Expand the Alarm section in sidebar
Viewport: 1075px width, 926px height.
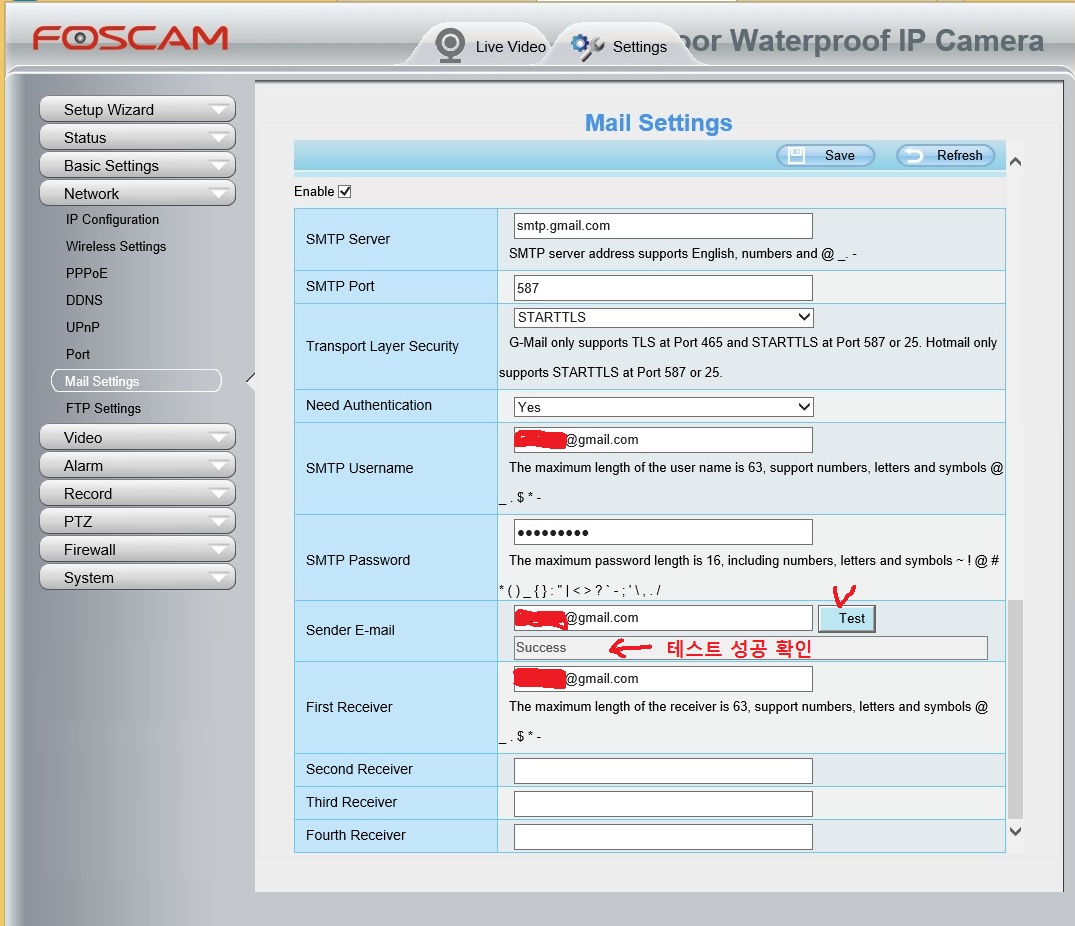137,465
